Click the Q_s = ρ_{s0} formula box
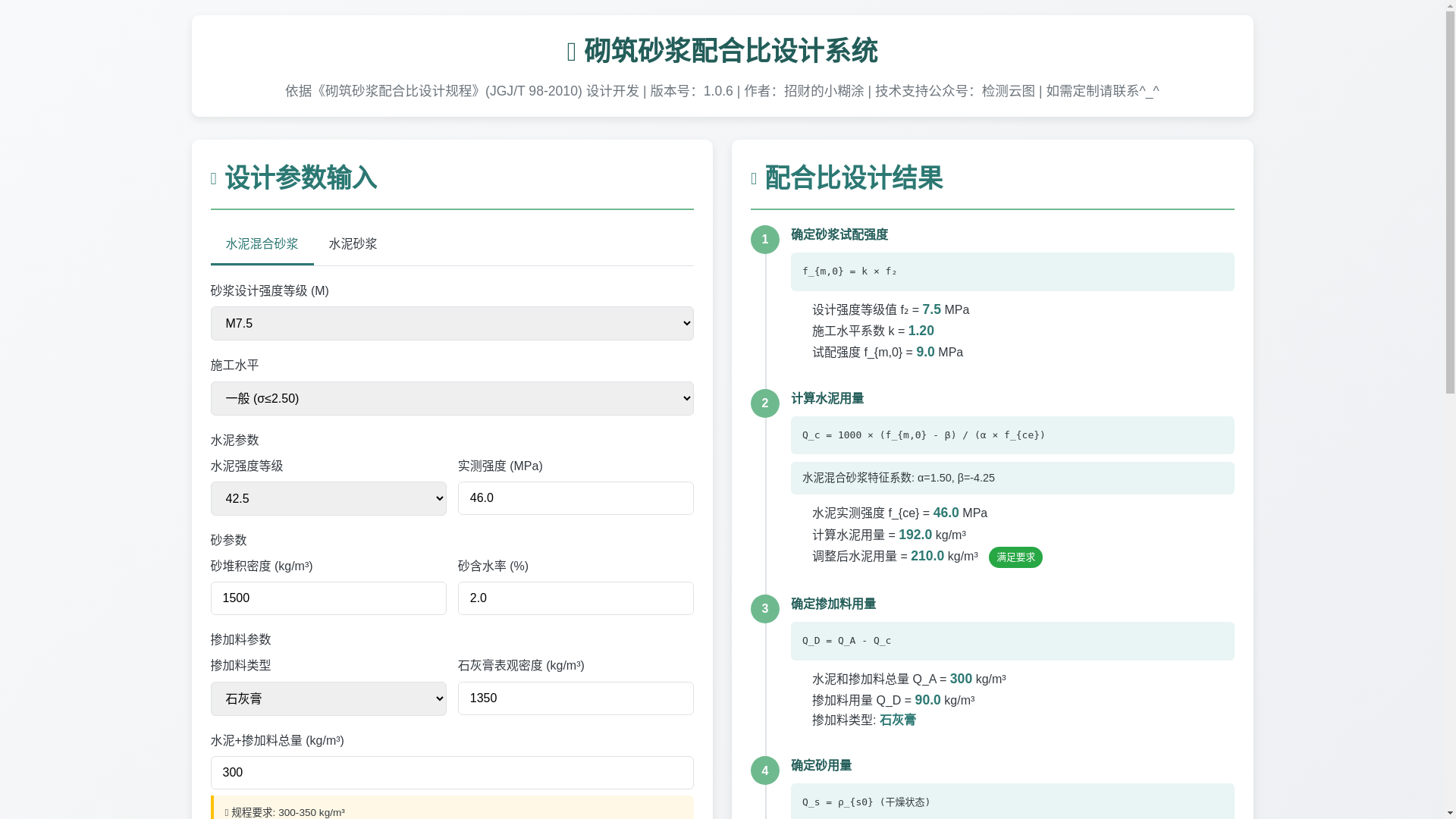1456x819 pixels. pyautogui.click(x=1012, y=802)
